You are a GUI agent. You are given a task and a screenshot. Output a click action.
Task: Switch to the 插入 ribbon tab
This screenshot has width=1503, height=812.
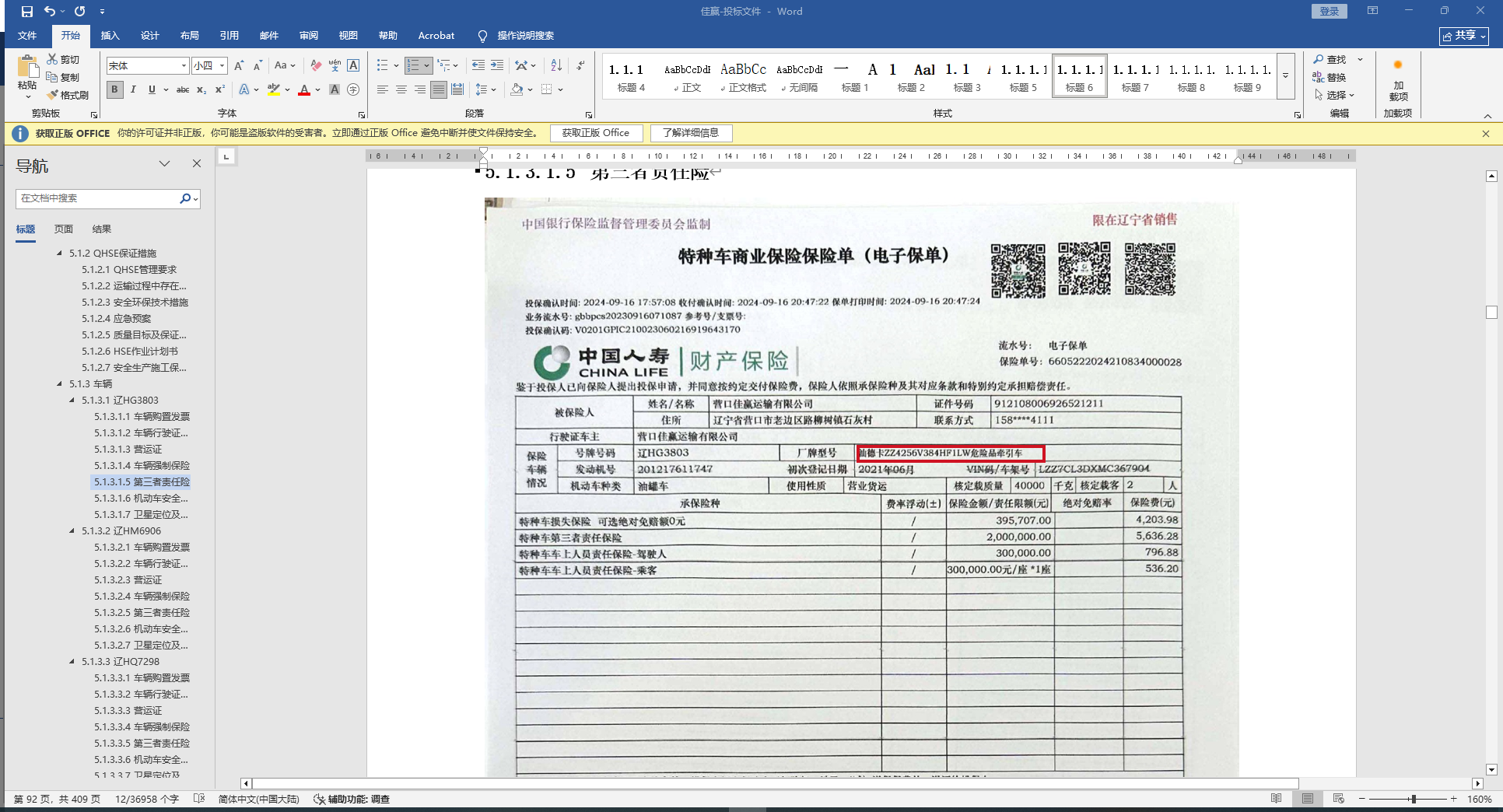pos(110,36)
